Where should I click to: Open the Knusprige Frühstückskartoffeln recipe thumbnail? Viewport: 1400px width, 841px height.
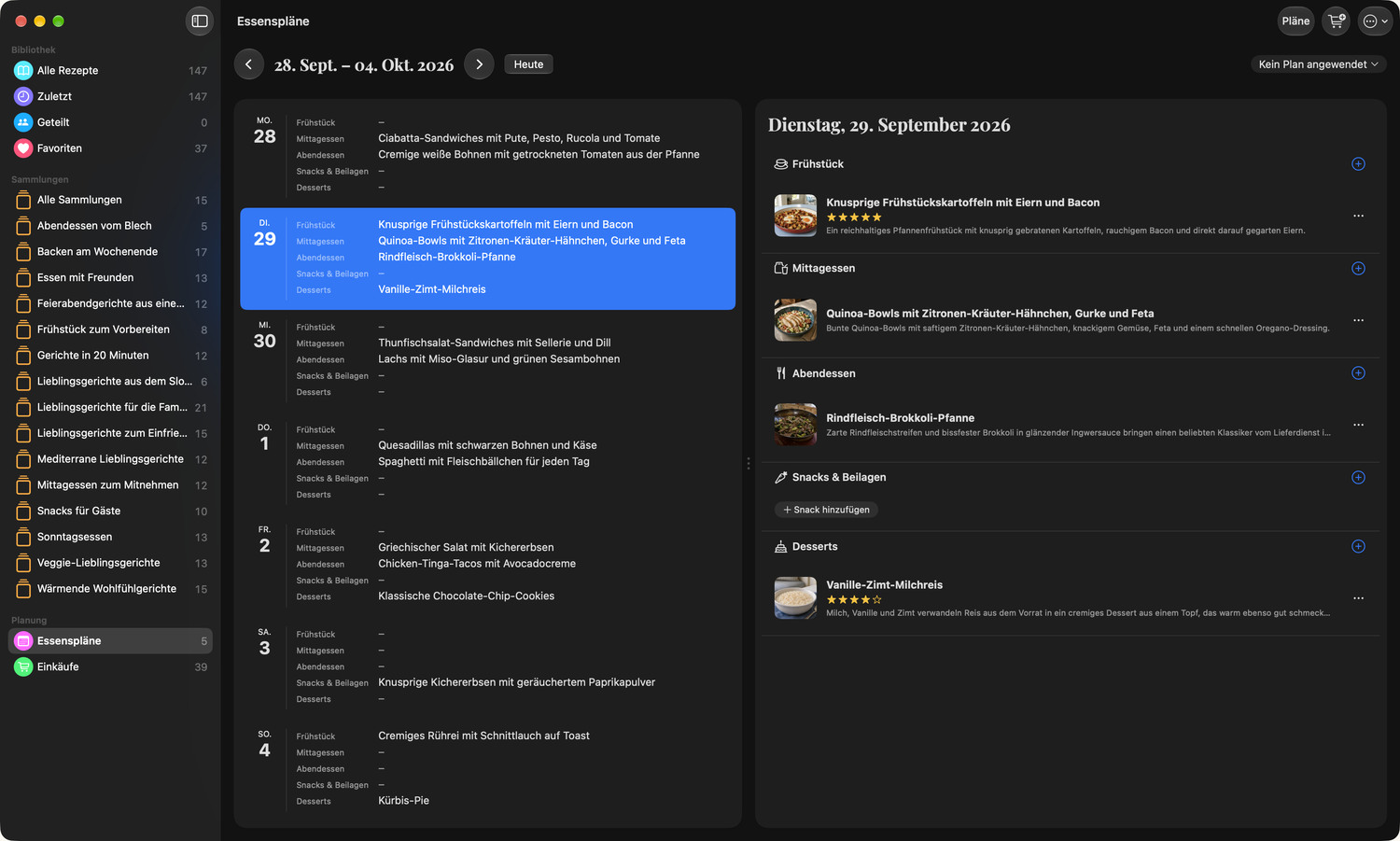(x=795, y=216)
